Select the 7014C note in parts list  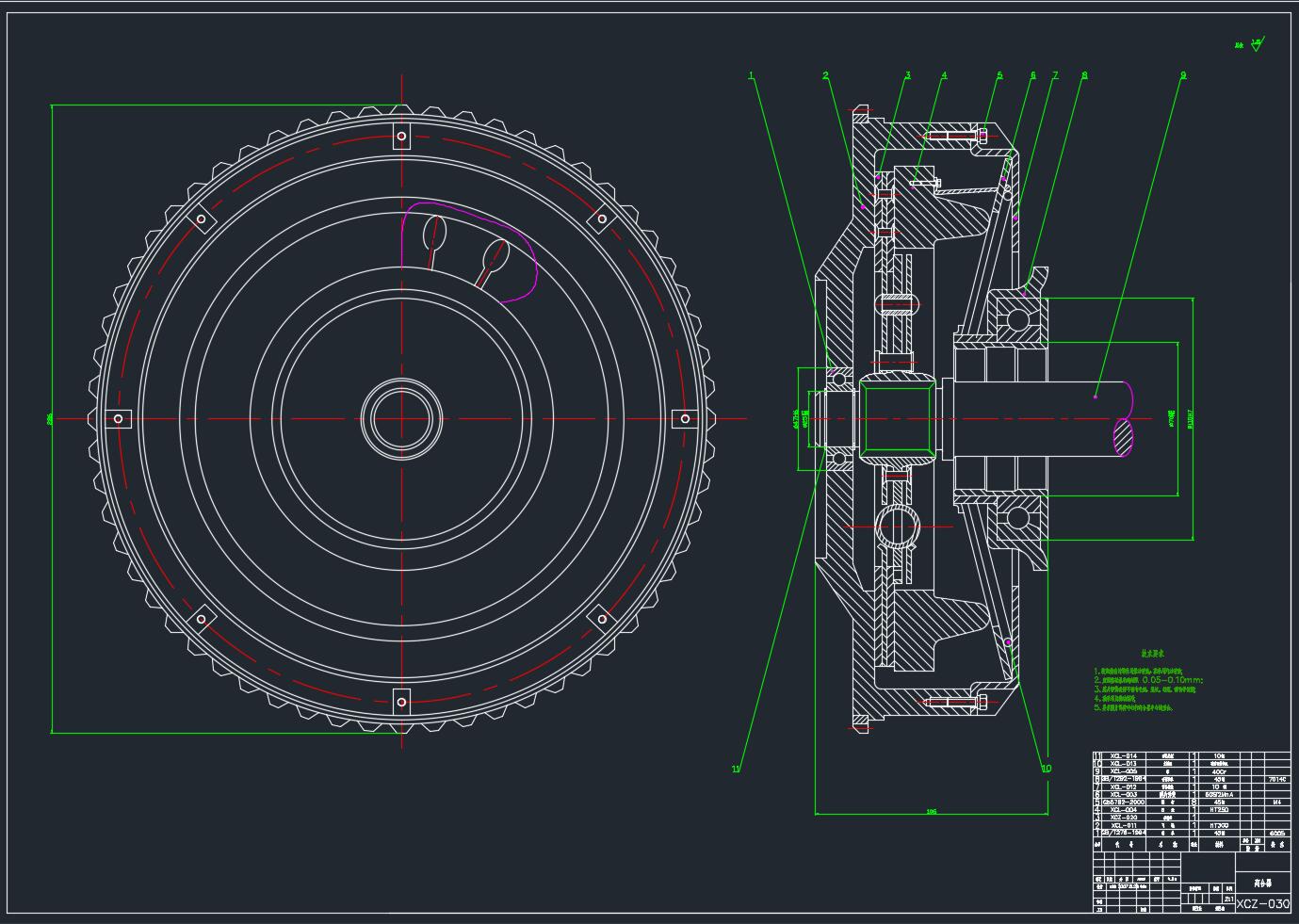tap(1276, 779)
